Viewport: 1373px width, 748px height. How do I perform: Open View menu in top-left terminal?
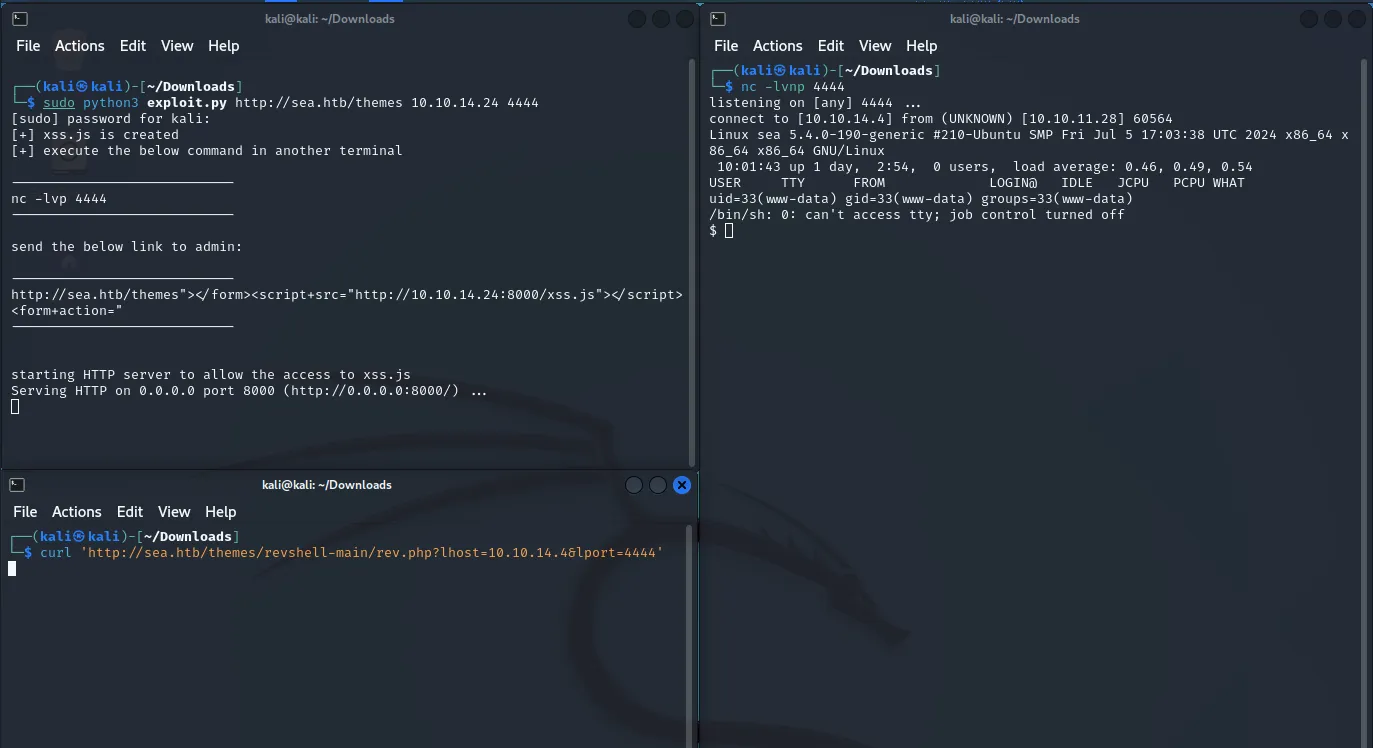(177, 46)
